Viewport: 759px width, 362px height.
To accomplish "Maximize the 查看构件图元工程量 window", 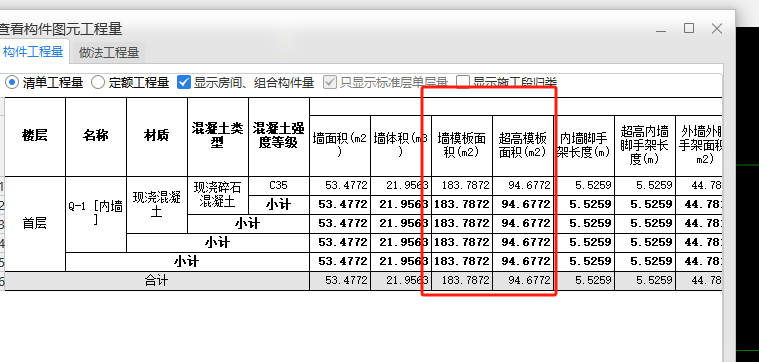I will 689,29.
